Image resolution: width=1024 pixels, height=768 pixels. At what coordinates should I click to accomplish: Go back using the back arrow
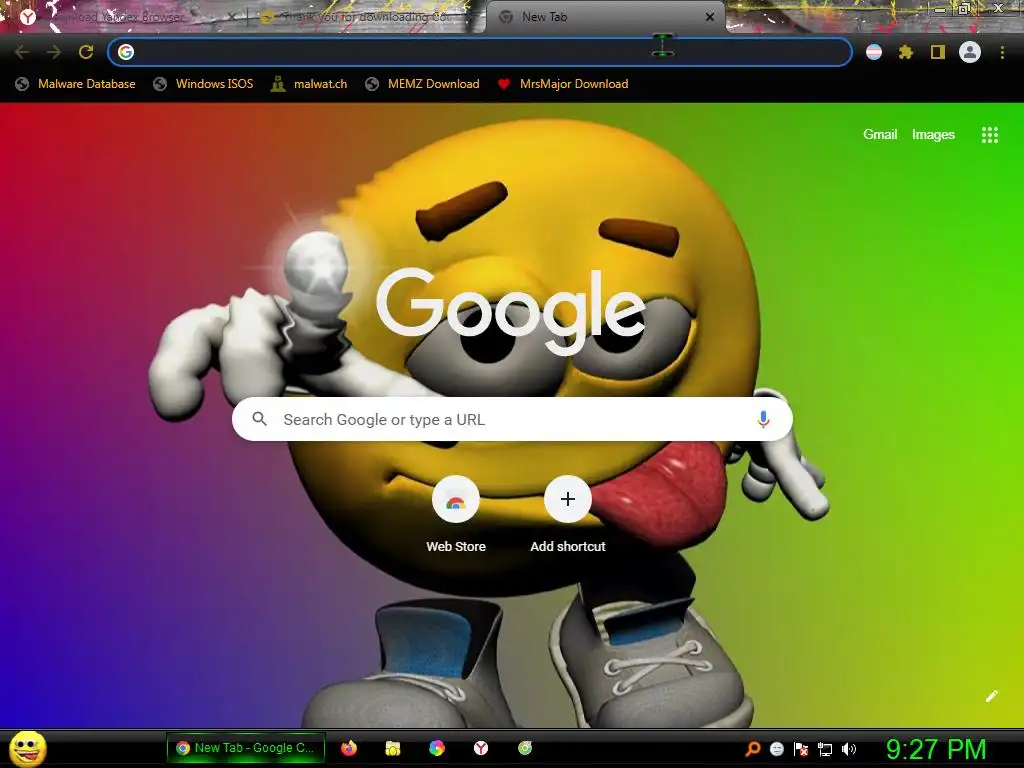click(x=22, y=52)
